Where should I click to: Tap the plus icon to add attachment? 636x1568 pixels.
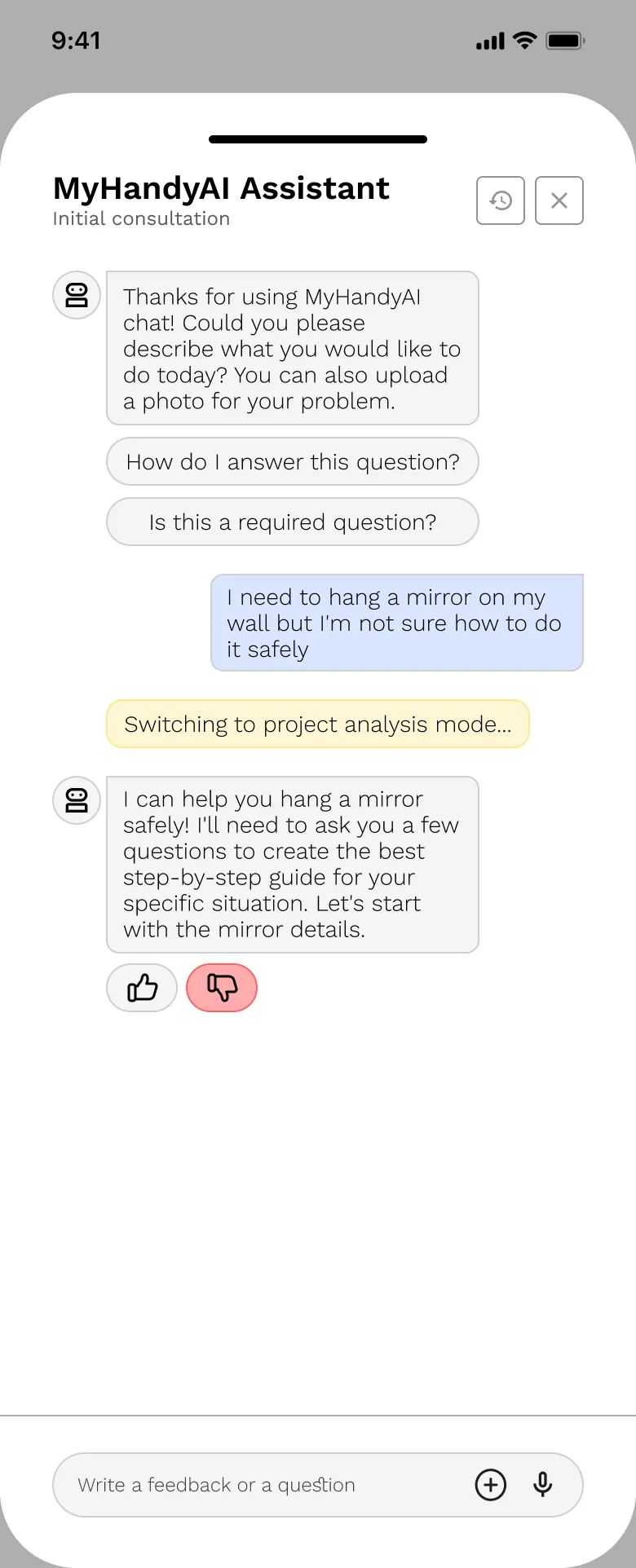click(491, 1485)
